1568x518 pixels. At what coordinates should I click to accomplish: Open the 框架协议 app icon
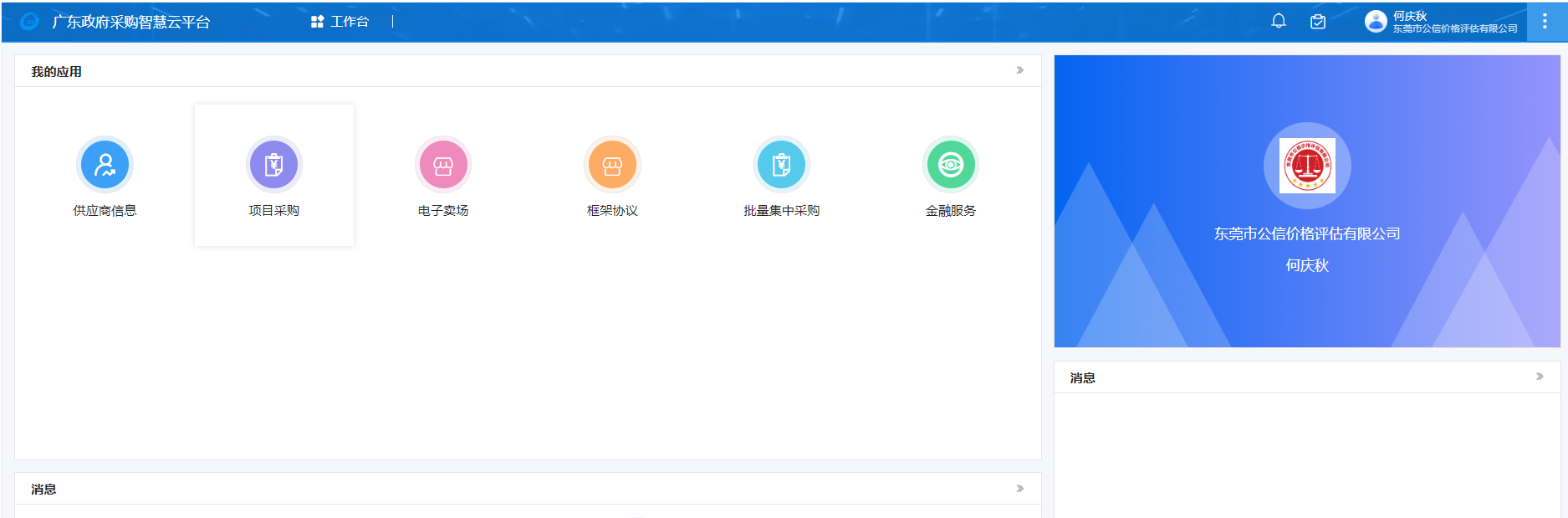pos(612,165)
